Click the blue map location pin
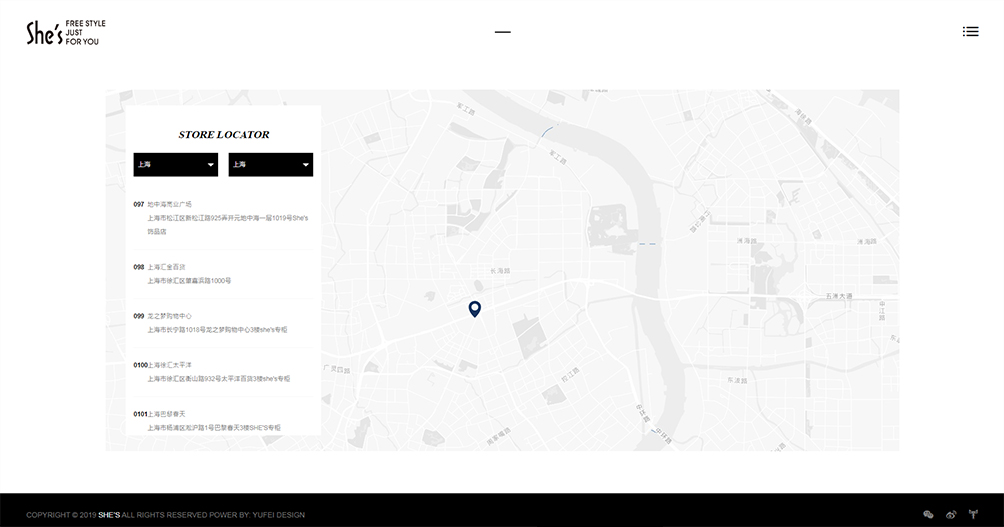 point(475,308)
